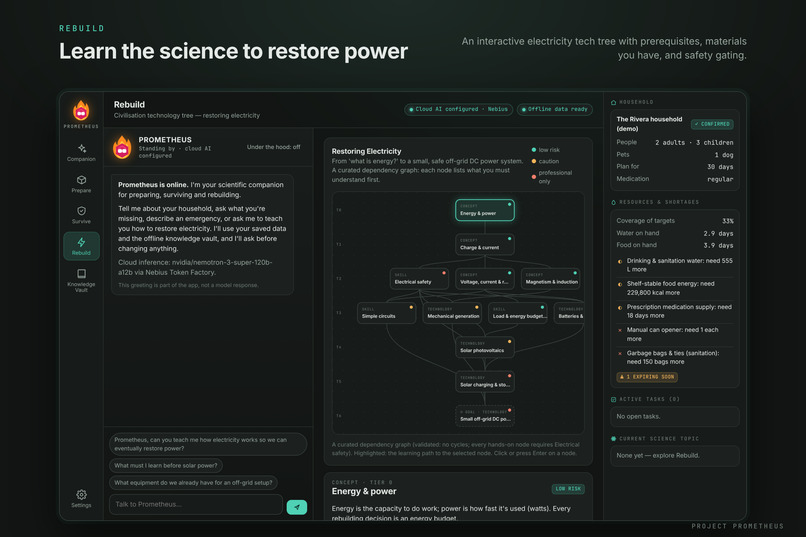The width and height of the screenshot is (806, 537).
Task: Click the professional only legend dot
Action: click(x=534, y=177)
